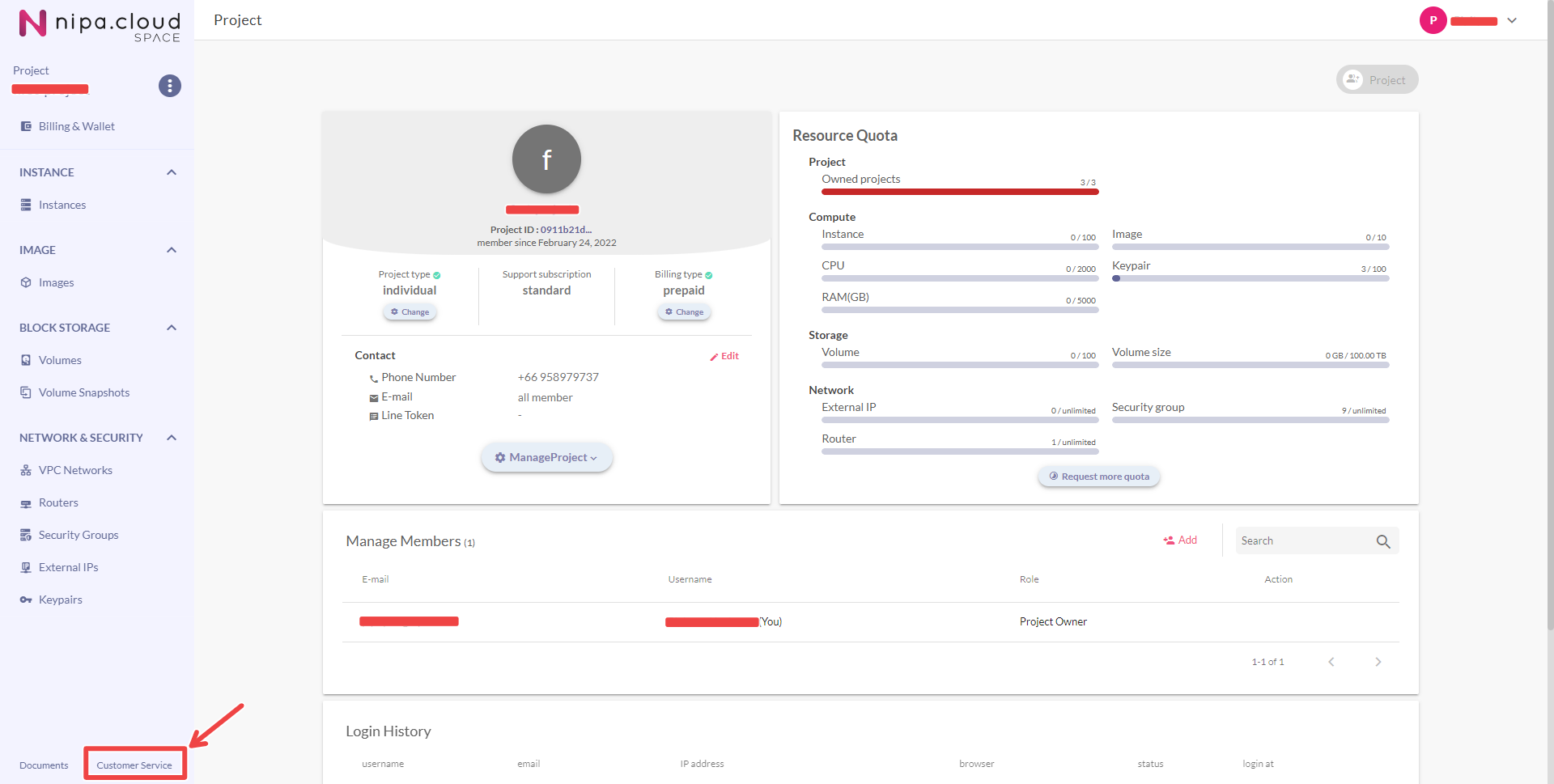
Task: Change the Project type setting
Action: coord(410,312)
